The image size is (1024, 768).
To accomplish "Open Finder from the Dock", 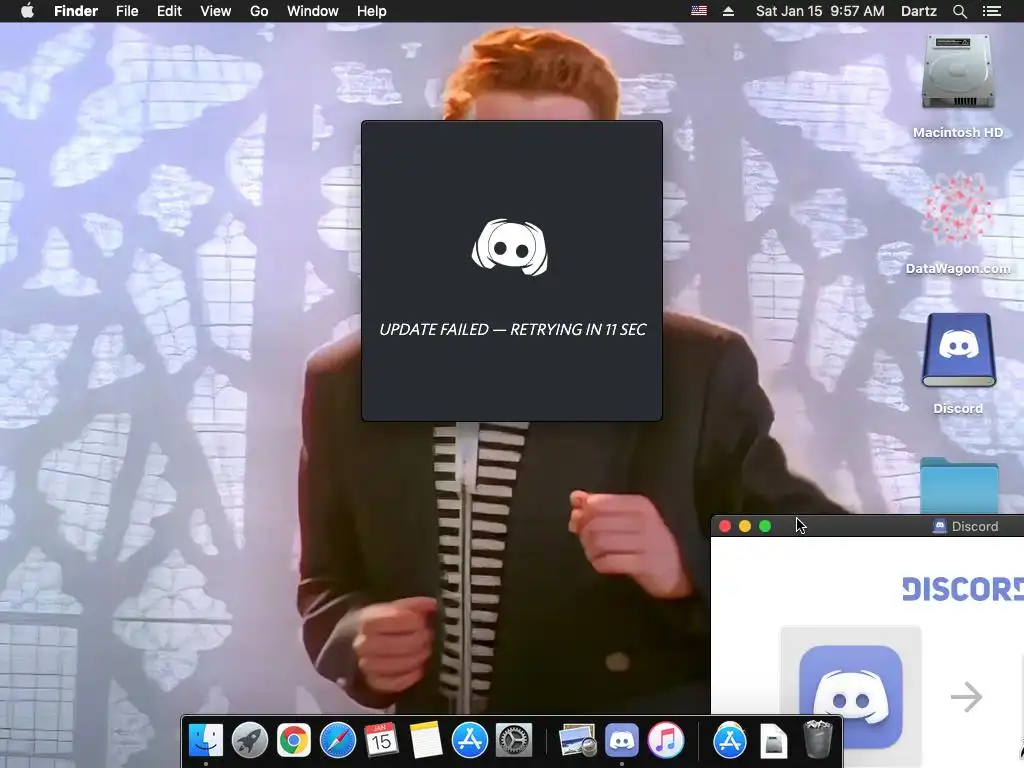I will [x=206, y=740].
